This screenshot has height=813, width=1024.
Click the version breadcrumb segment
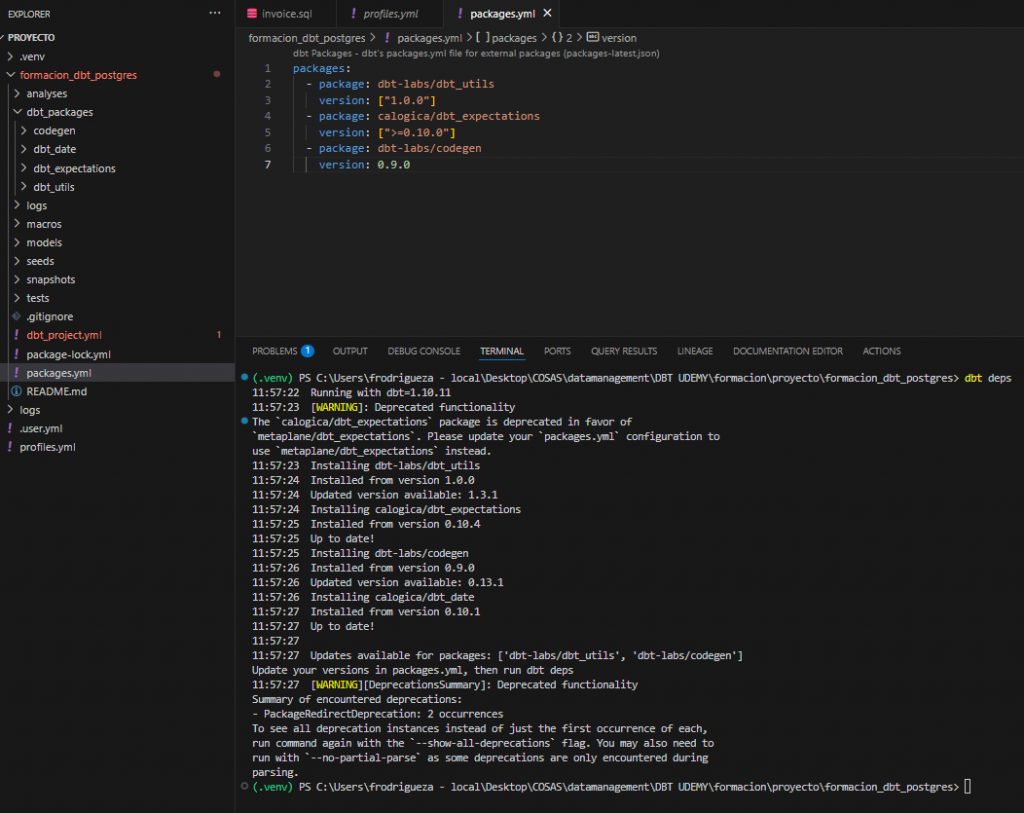[x=618, y=38]
